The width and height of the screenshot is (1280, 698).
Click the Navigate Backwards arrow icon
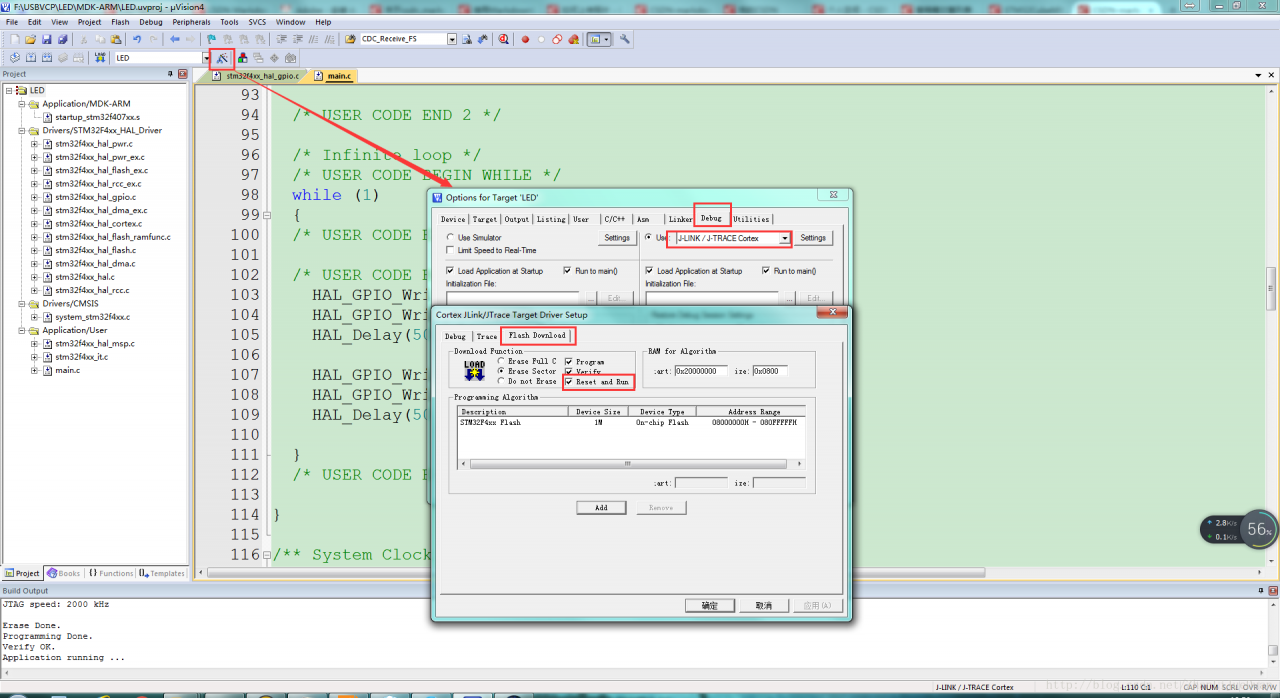coord(175,39)
